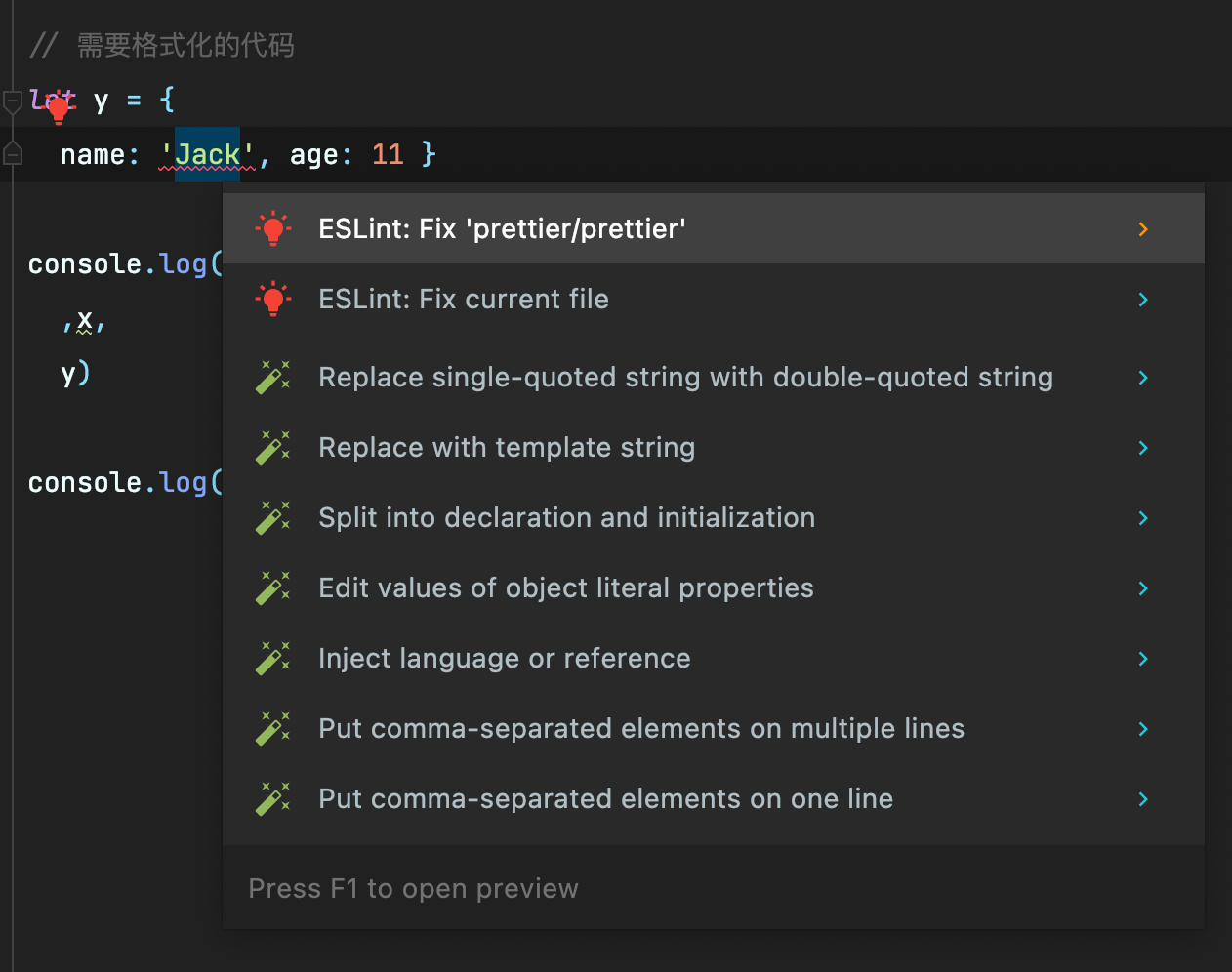Screen dimensions: 1232x972
Task: Open submenu arrow for Put elements on one line
Action: point(1143,799)
